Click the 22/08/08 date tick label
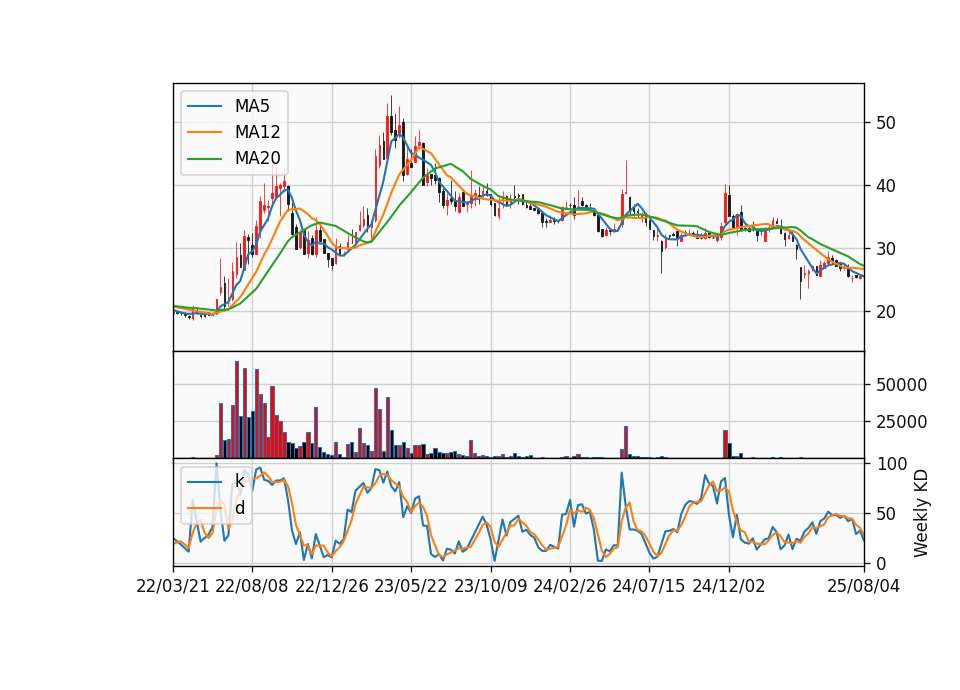Screen dimensions: 960x690 [252, 586]
